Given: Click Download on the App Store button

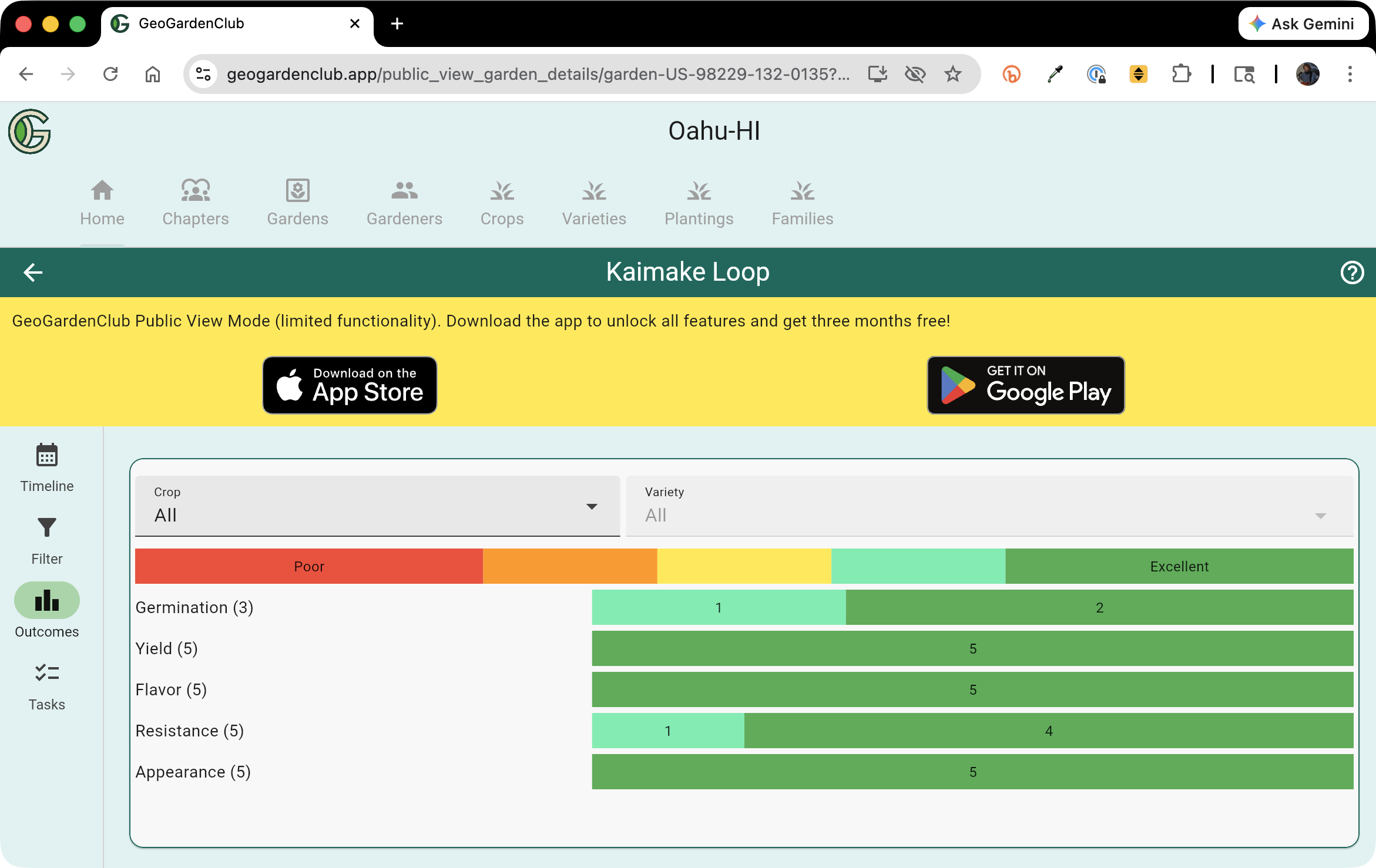Looking at the screenshot, I should click(x=350, y=385).
